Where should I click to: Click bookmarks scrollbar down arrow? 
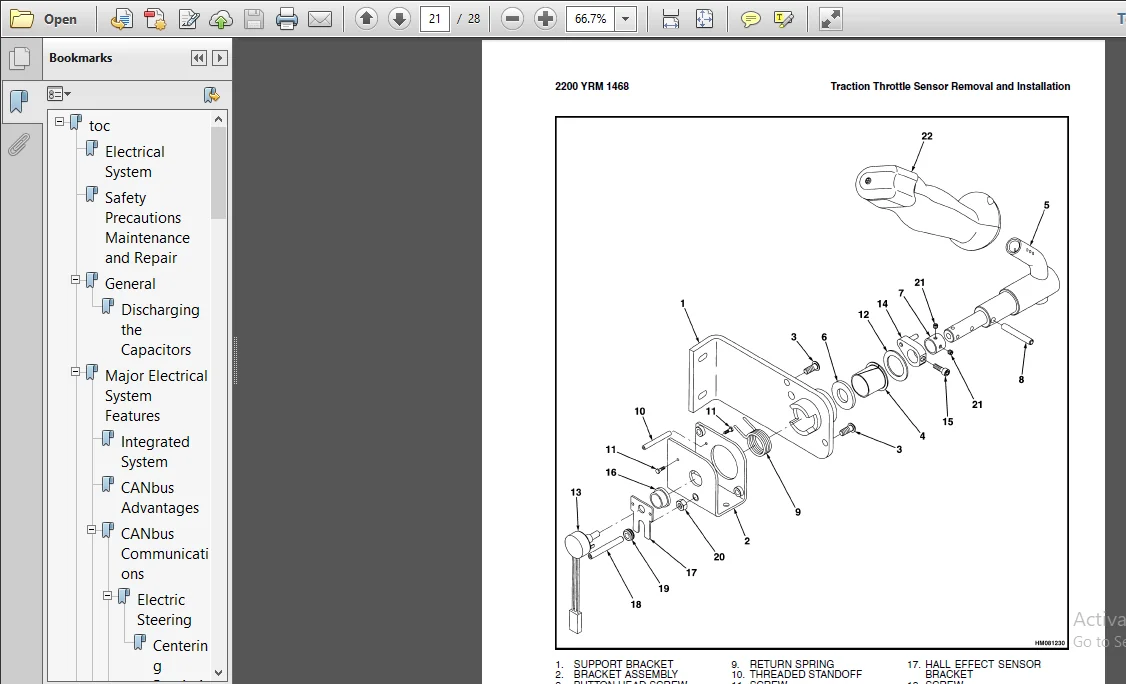click(x=218, y=673)
